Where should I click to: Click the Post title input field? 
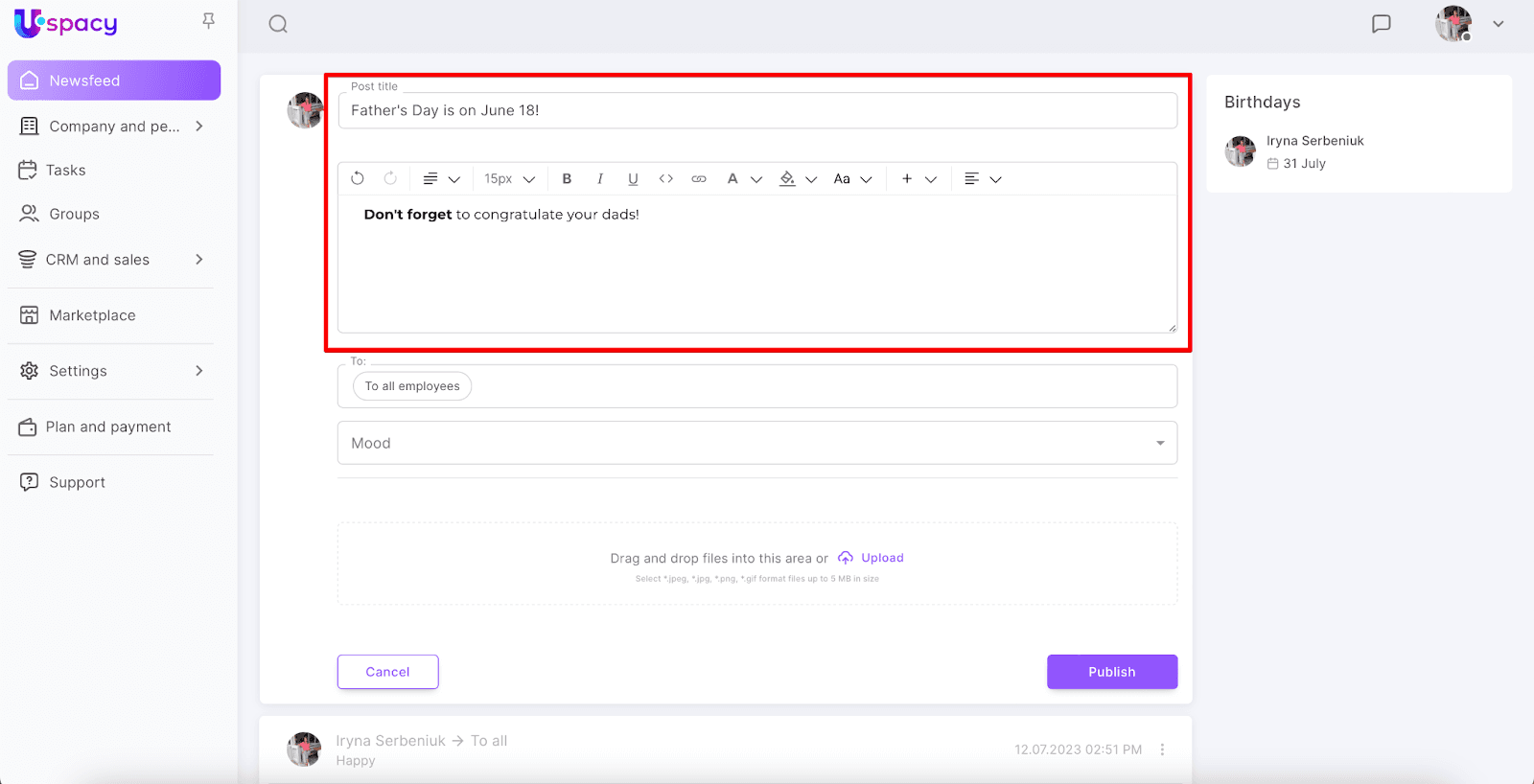[x=756, y=110]
